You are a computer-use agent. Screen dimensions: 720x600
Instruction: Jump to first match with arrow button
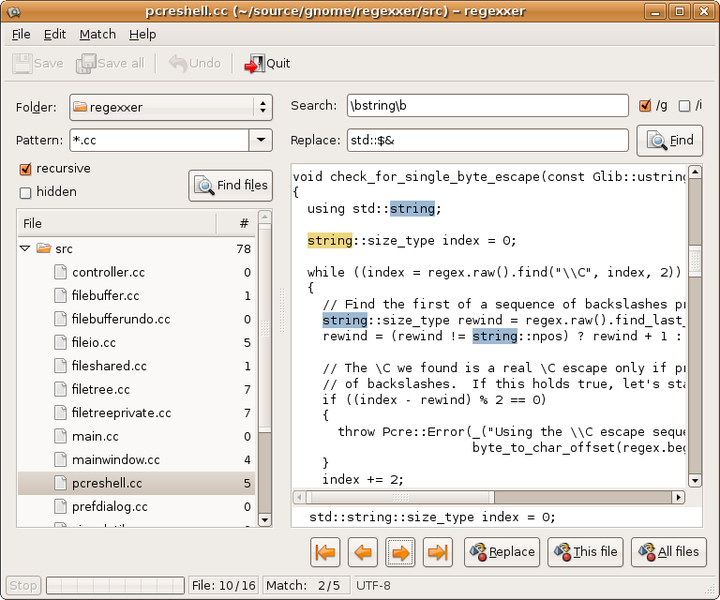tap(325, 552)
